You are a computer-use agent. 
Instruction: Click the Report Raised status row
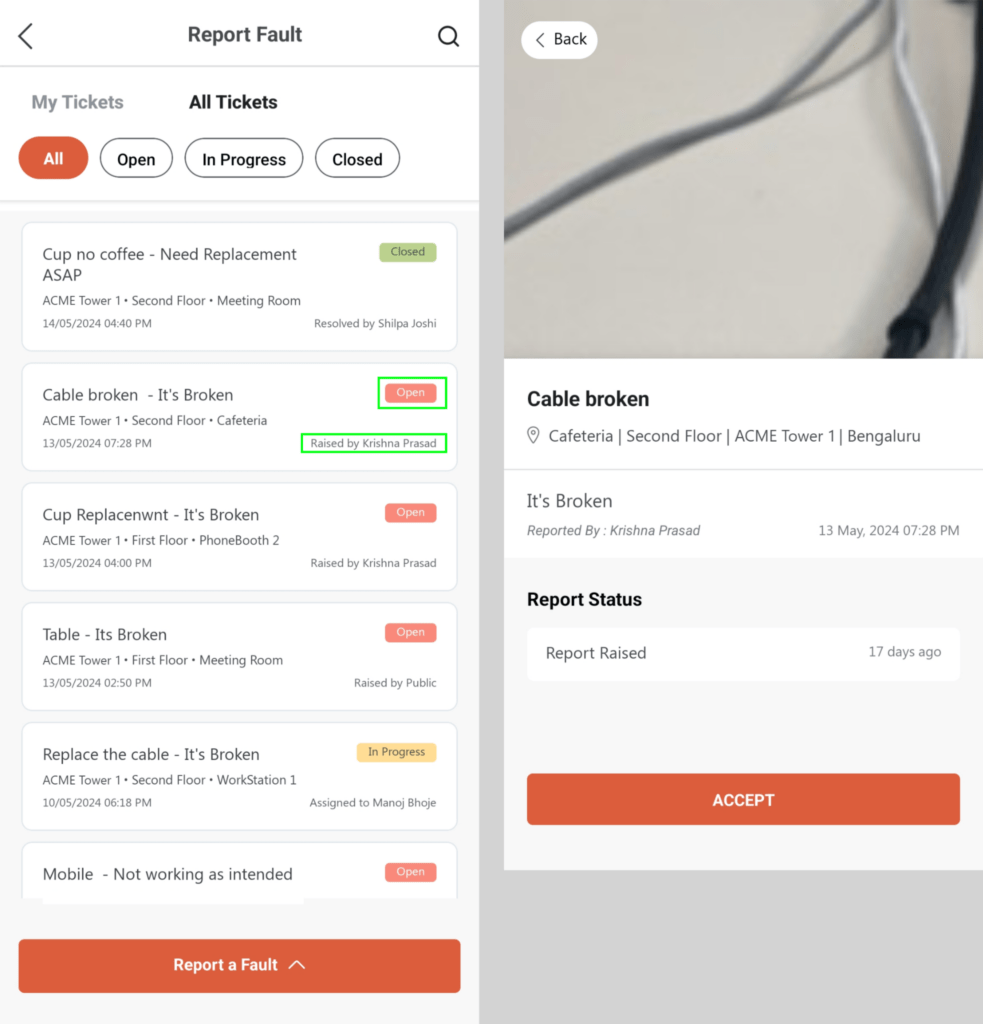click(743, 654)
